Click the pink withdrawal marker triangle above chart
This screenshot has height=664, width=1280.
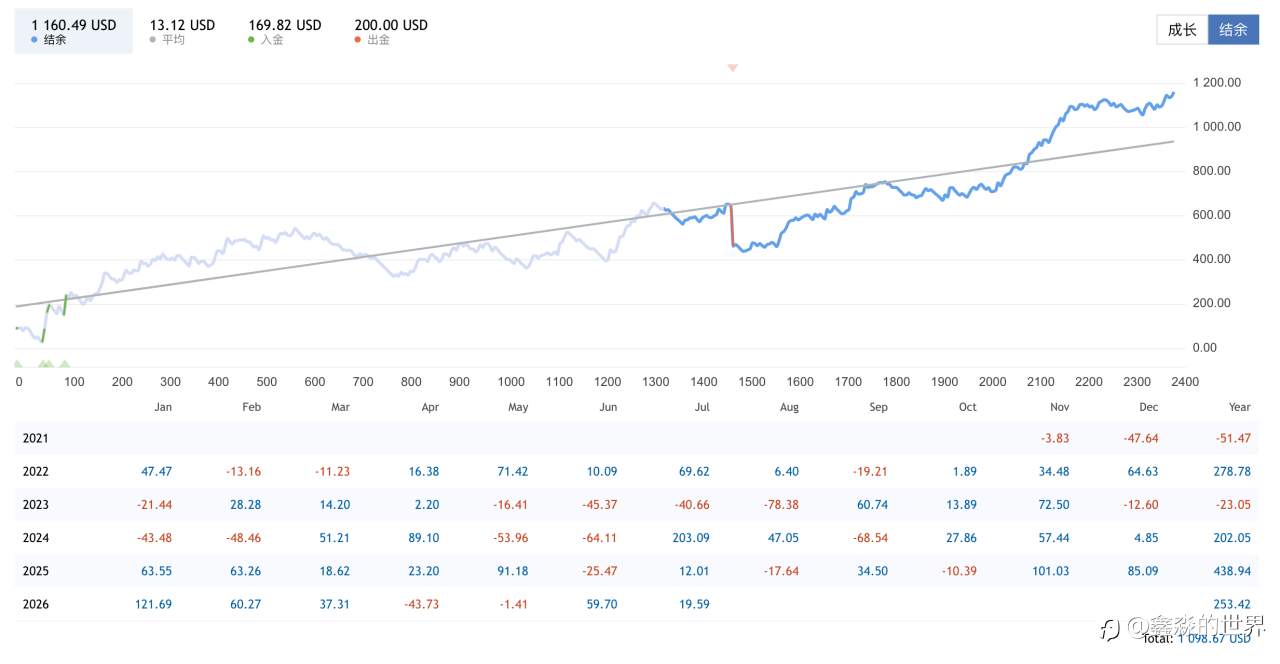pos(732,68)
